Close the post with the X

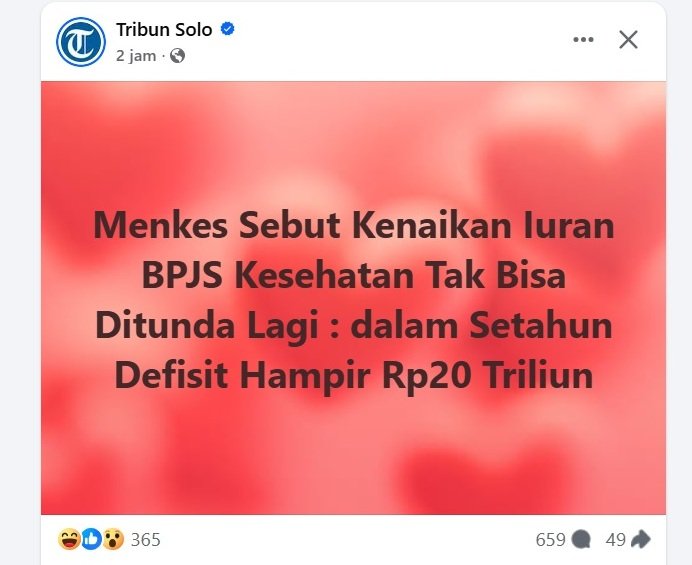point(628,40)
